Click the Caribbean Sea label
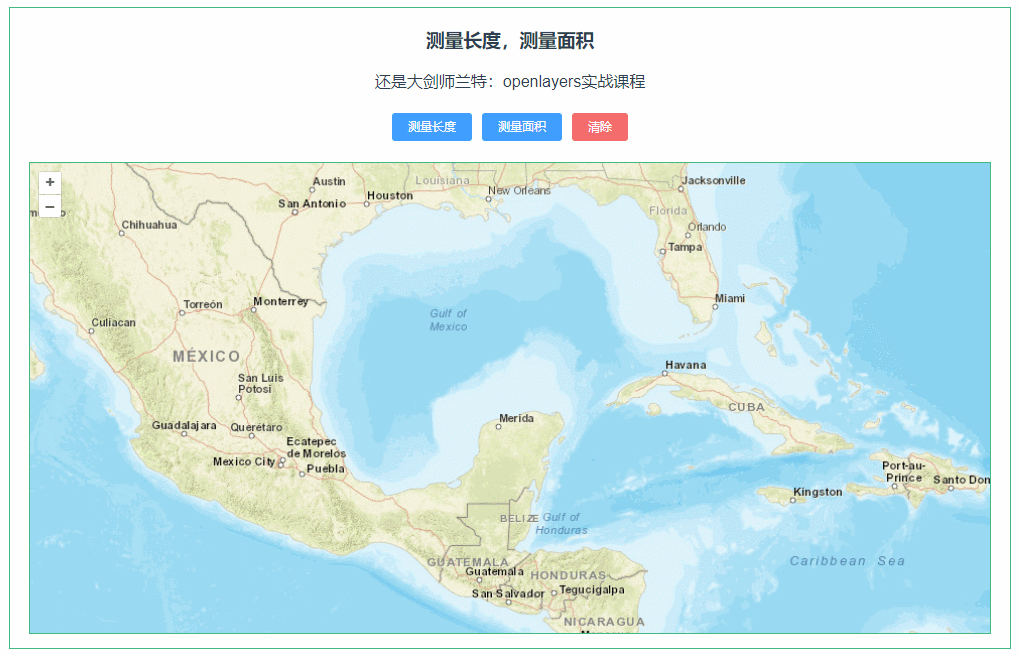Image resolution: width=1020 pixels, height=657 pixels. click(847, 561)
